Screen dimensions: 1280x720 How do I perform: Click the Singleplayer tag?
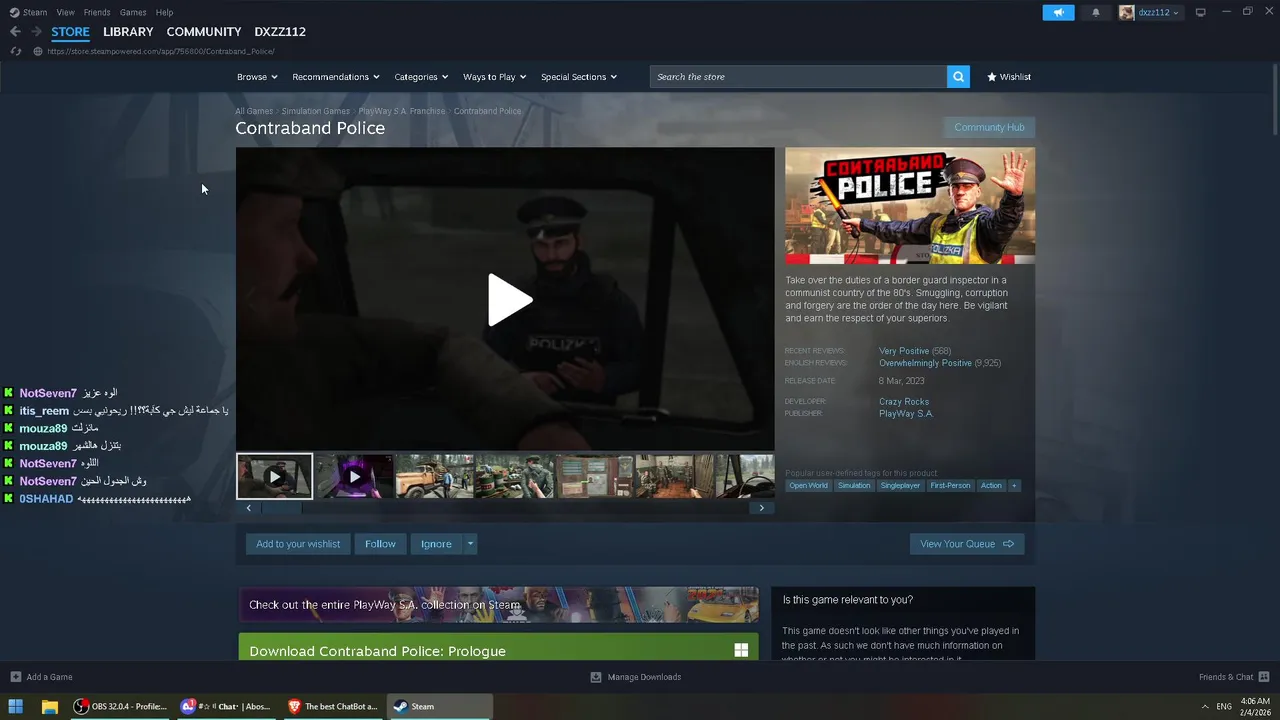tap(900, 485)
